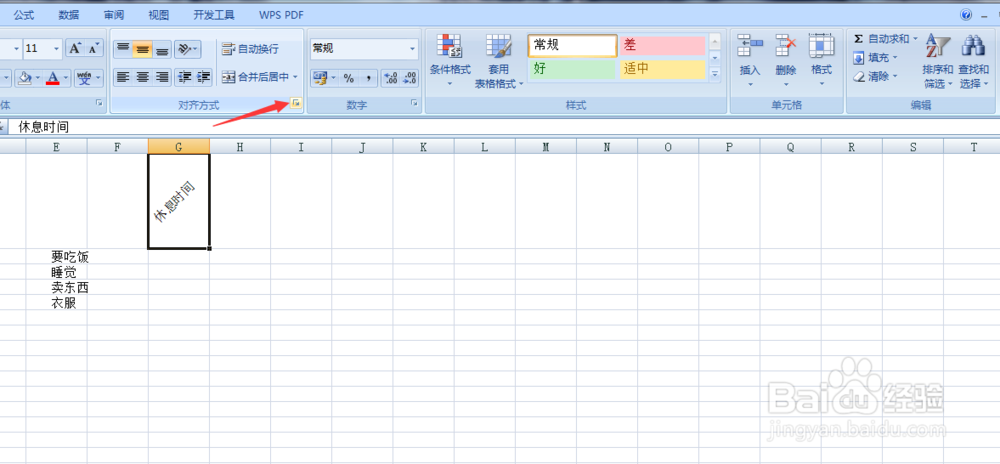Switch to the 开发工具 tab
Viewport: 1000px width, 464px height.
214,15
